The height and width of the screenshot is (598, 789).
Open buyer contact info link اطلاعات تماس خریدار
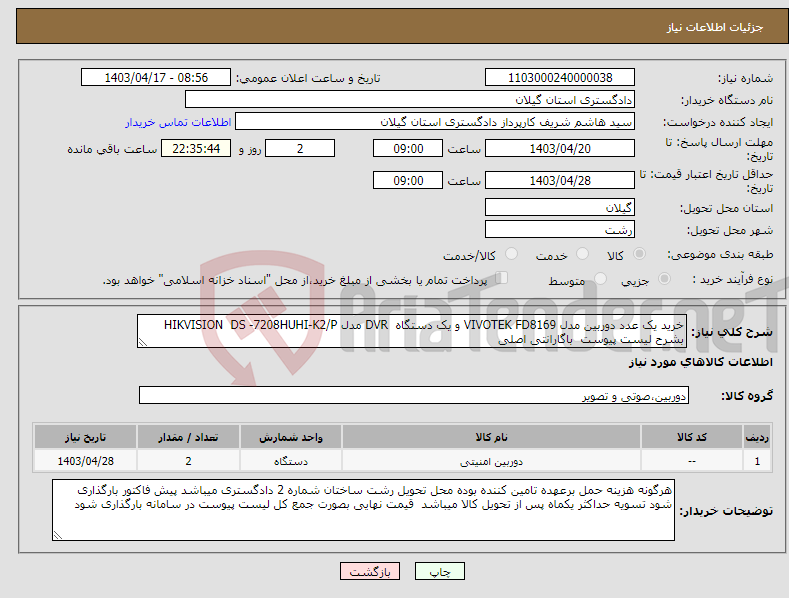pyautogui.click(x=178, y=122)
